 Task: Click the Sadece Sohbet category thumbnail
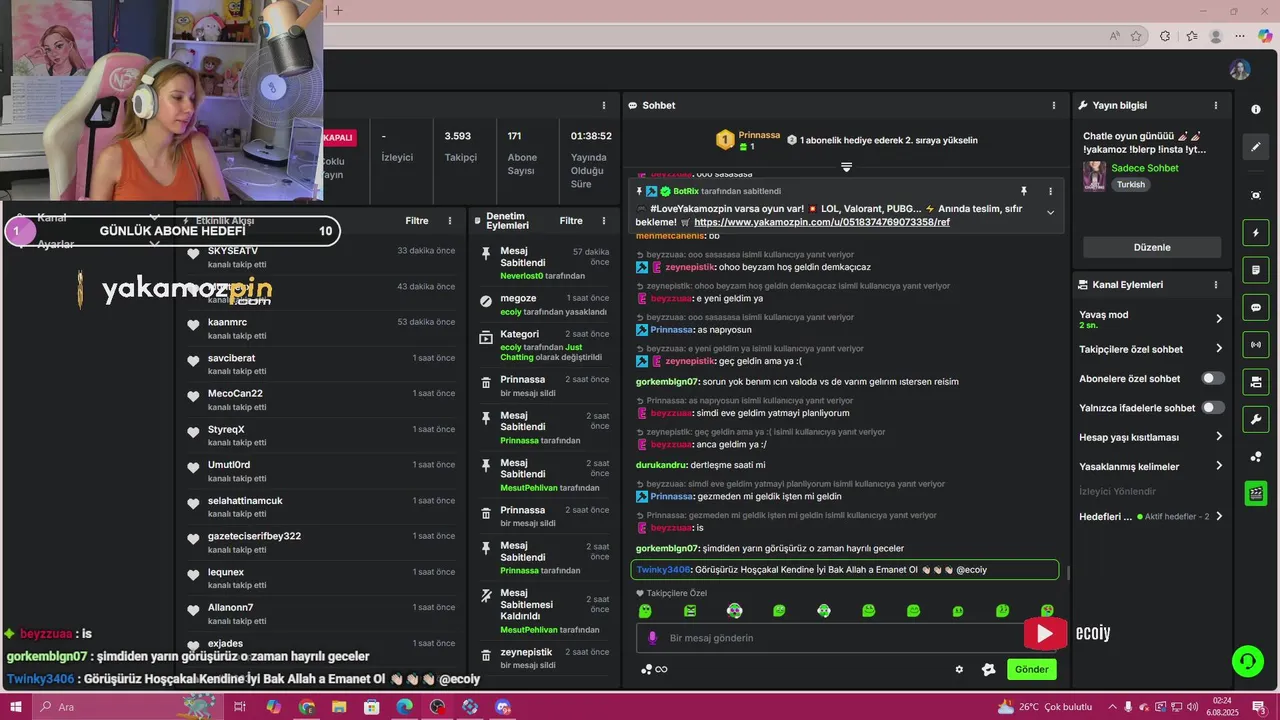point(1094,176)
